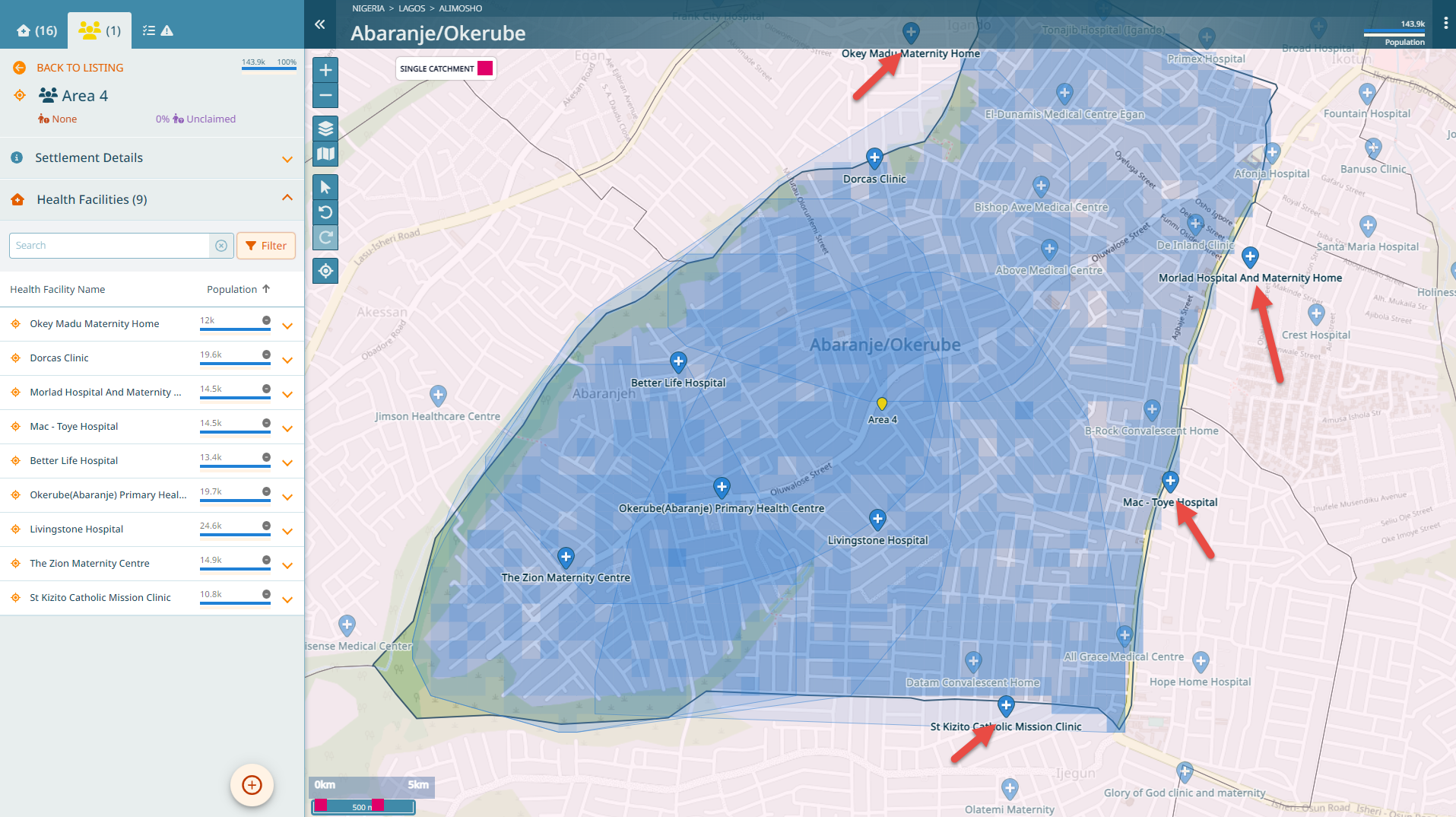
Task: Go to LAGOS in the breadcrumb
Action: pos(411,8)
